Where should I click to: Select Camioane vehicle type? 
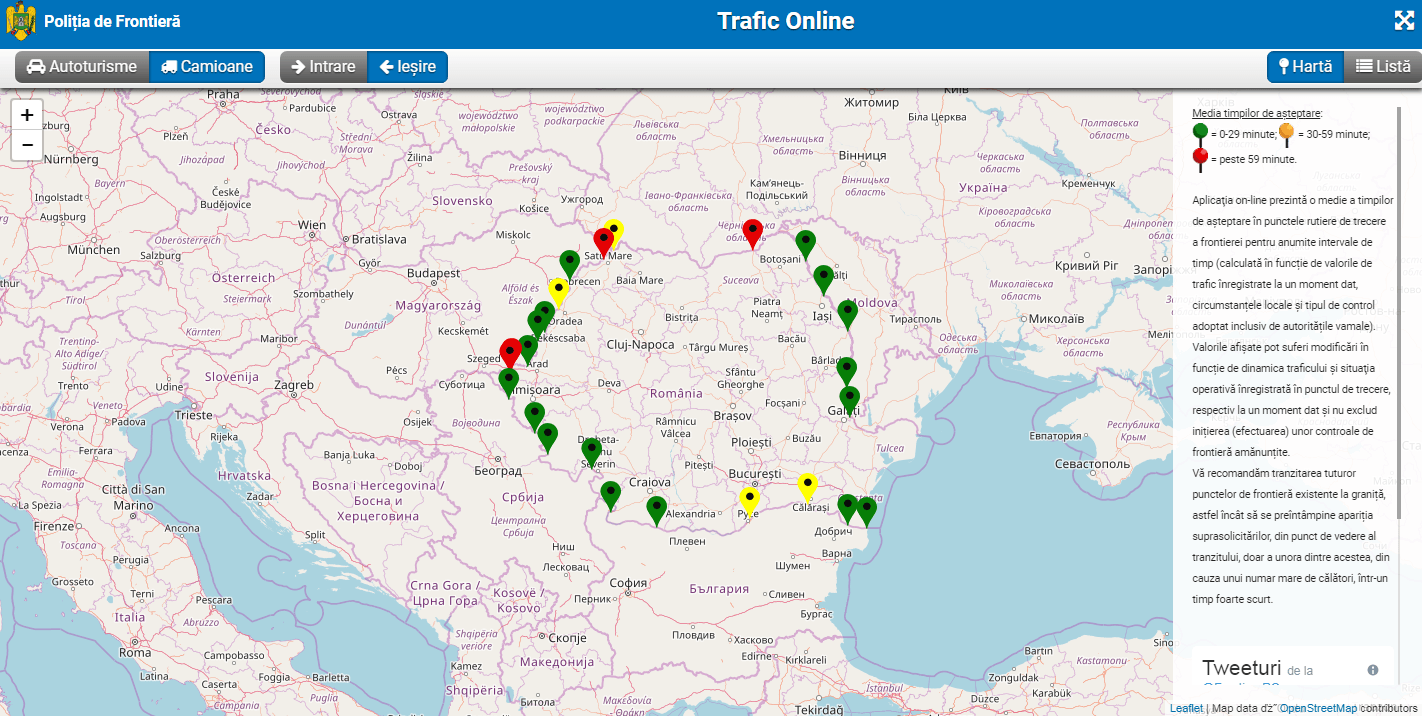click(207, 67)
